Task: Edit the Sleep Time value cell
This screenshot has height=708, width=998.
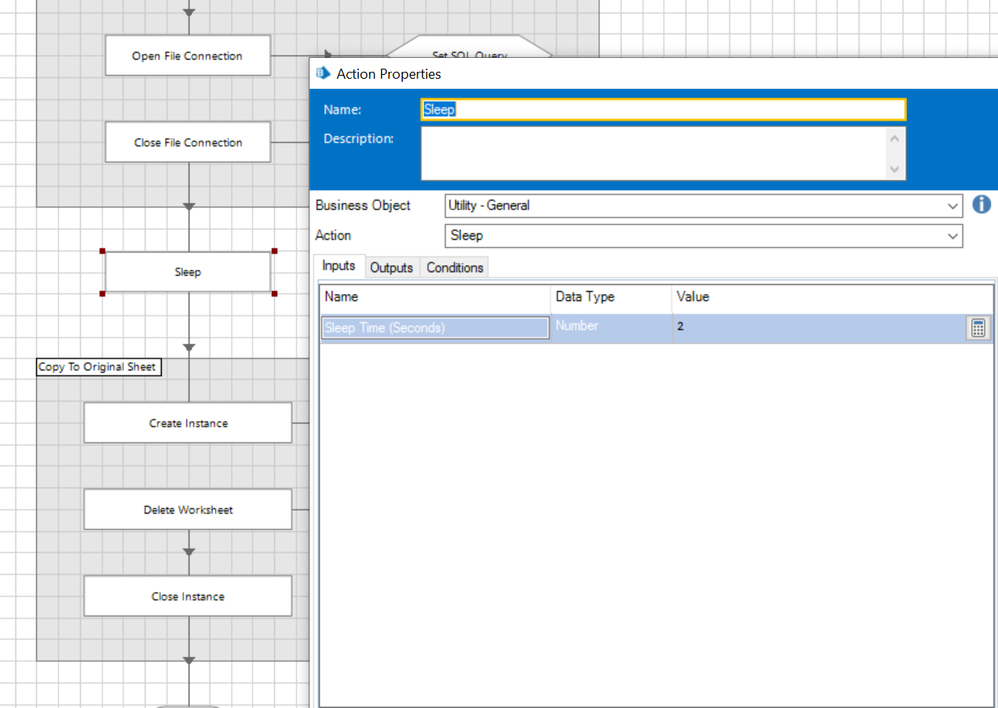Action: pos(815,327)
